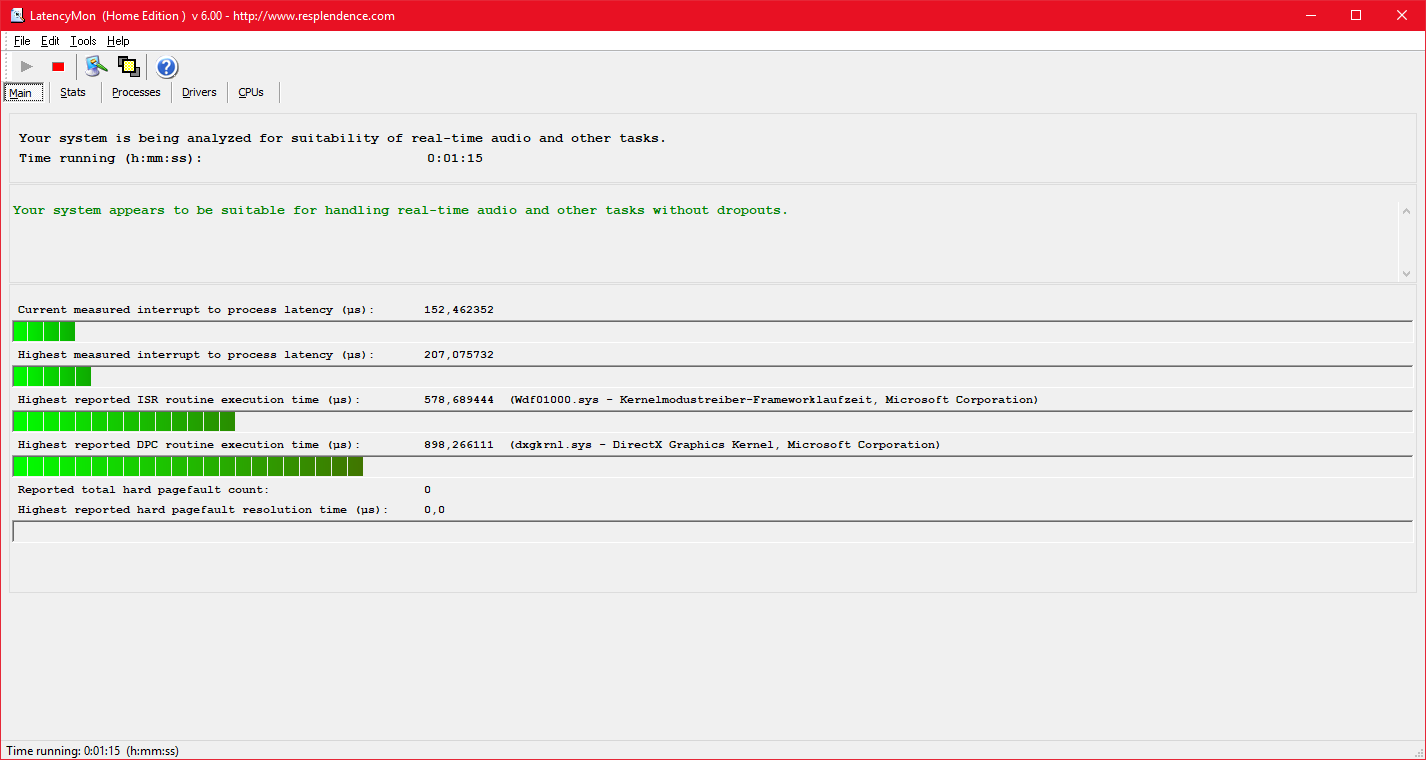Click 'Highest reported hard pagefault resolution time' label
1426x760 pixels.
[x=202, y=510]
